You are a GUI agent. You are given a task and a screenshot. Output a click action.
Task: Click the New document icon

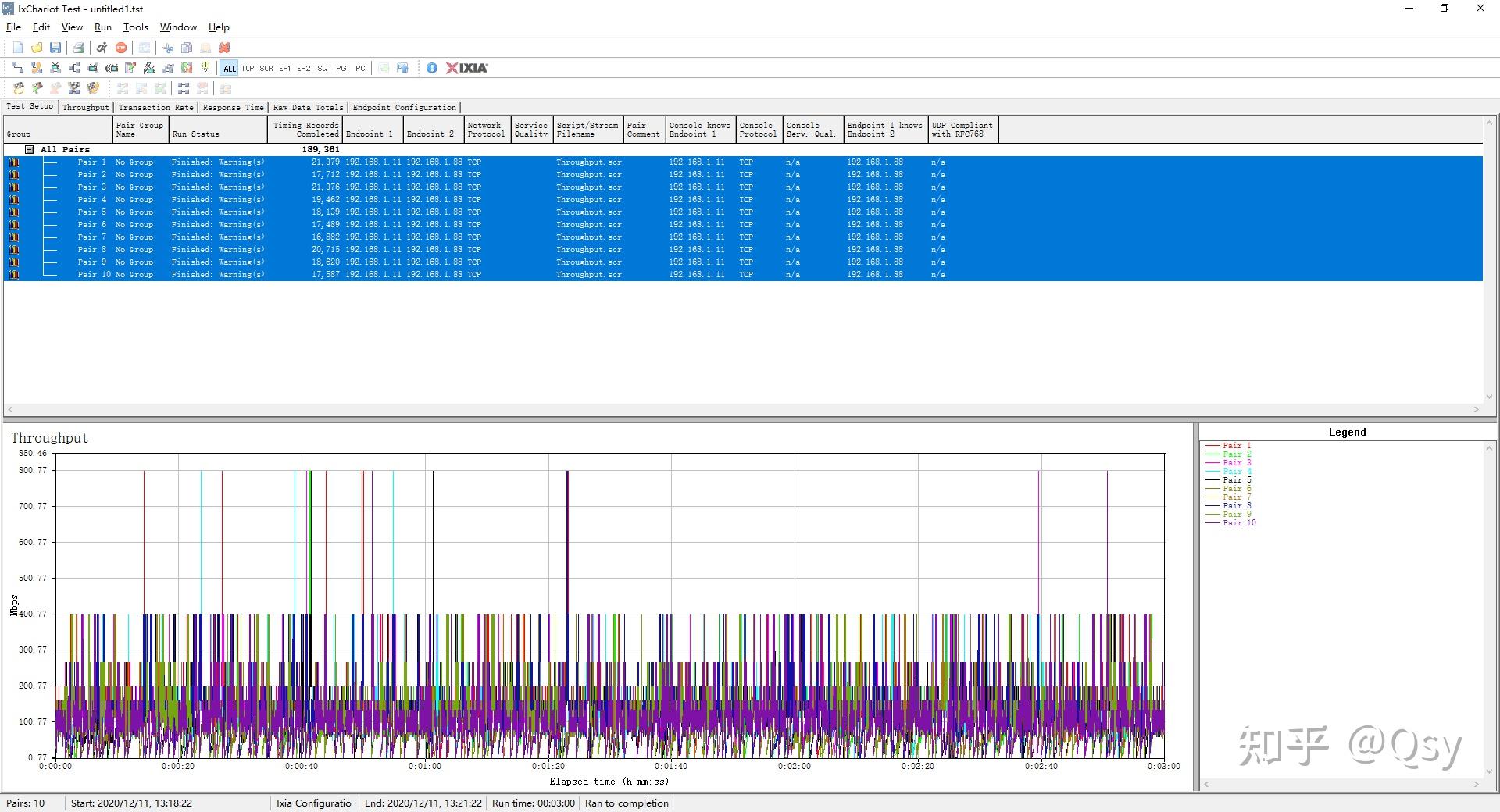[x=18, y=48]
